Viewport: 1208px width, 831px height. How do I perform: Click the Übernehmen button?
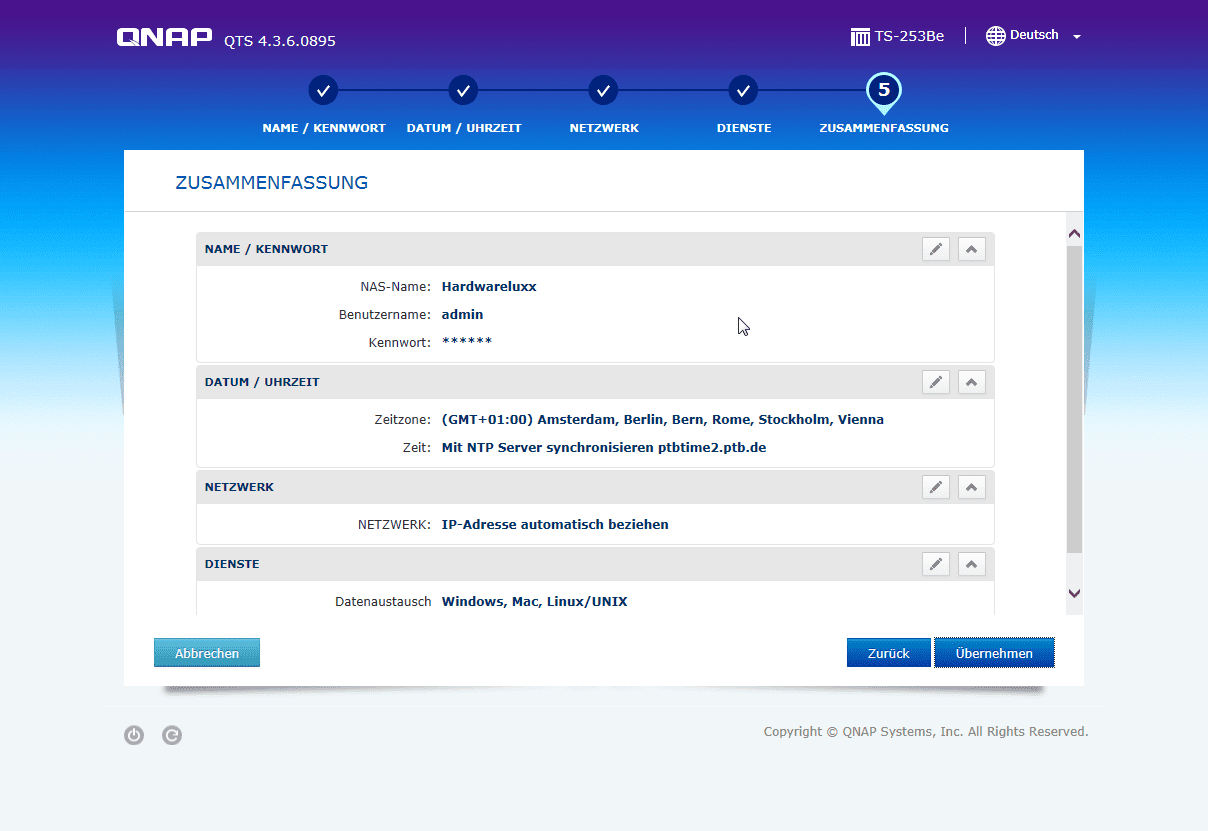pyautogui.click(x=994, y=653)
